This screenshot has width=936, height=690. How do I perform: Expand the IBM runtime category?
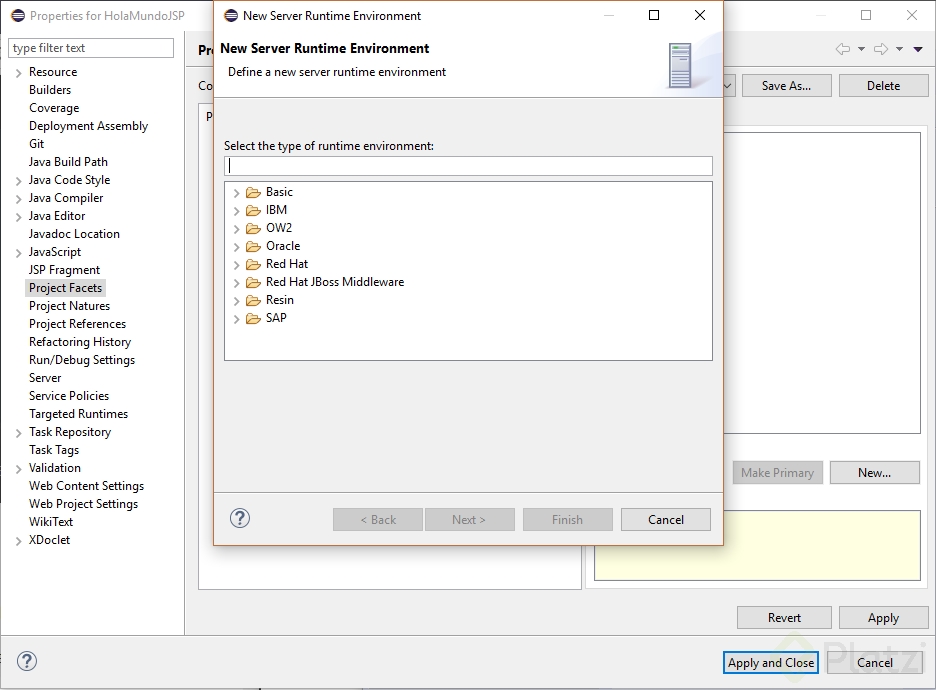(x=236, y=211)
